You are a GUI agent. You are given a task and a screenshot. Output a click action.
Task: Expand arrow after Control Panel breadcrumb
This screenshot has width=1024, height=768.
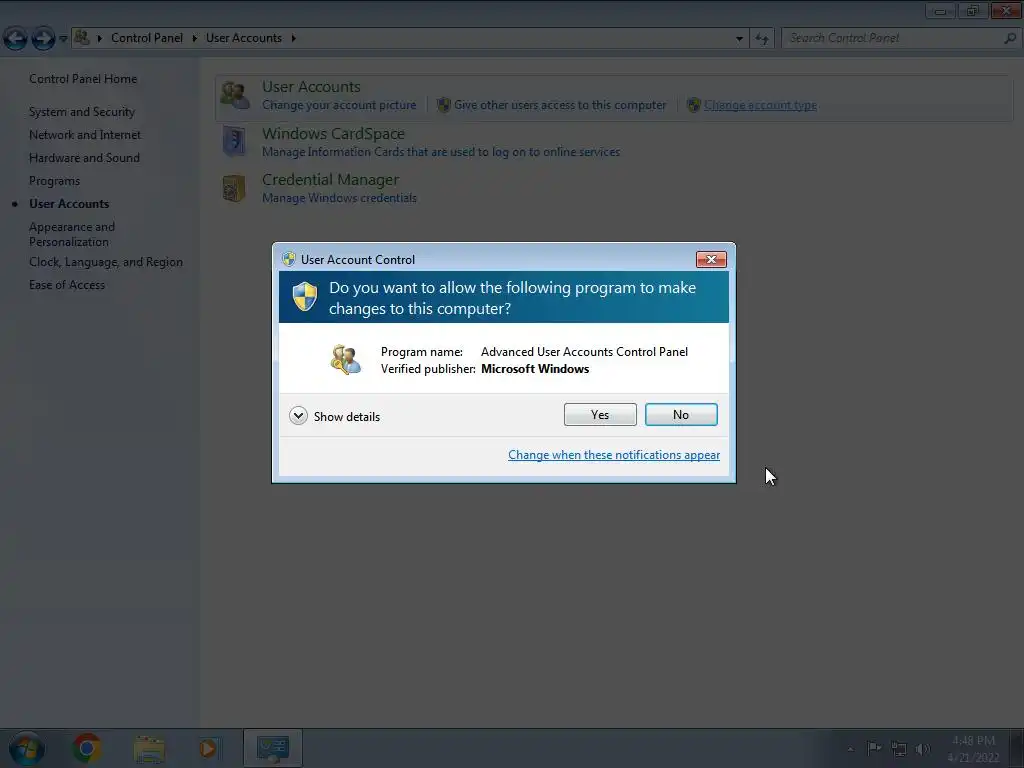point(195,38)
